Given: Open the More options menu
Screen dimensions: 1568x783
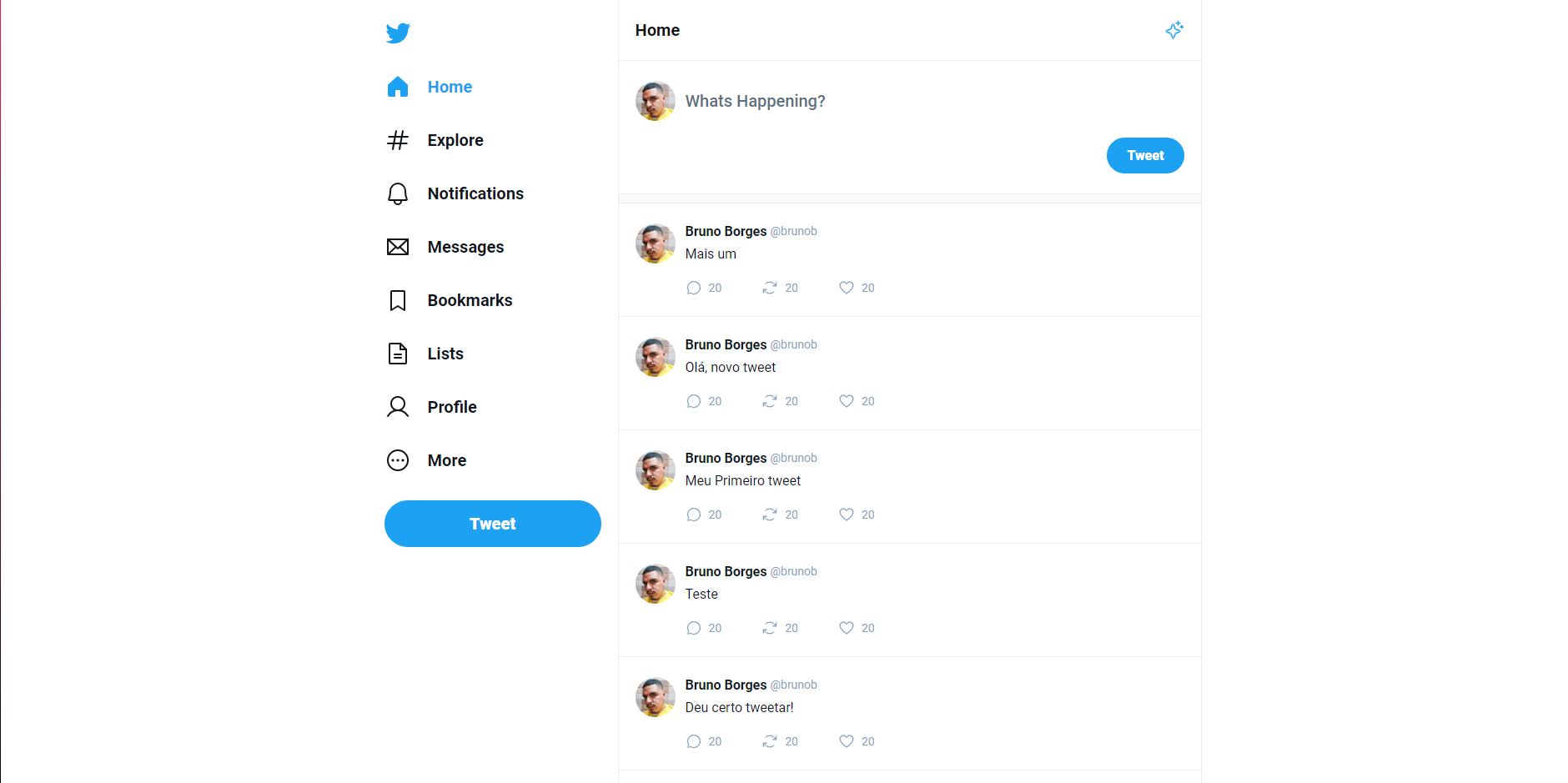Looking at the screenshot, I should (x=398, y=460).
